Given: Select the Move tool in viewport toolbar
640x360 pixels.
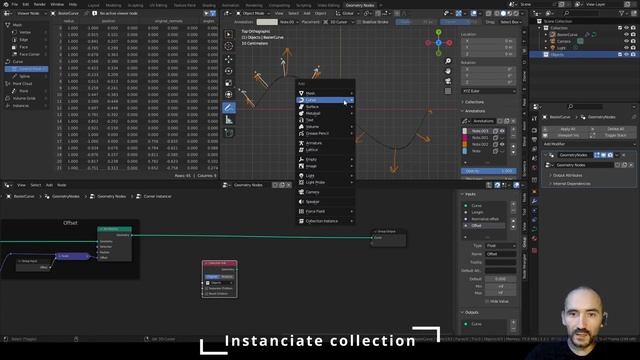Looking at the screenshot, I should click(229, 59).
